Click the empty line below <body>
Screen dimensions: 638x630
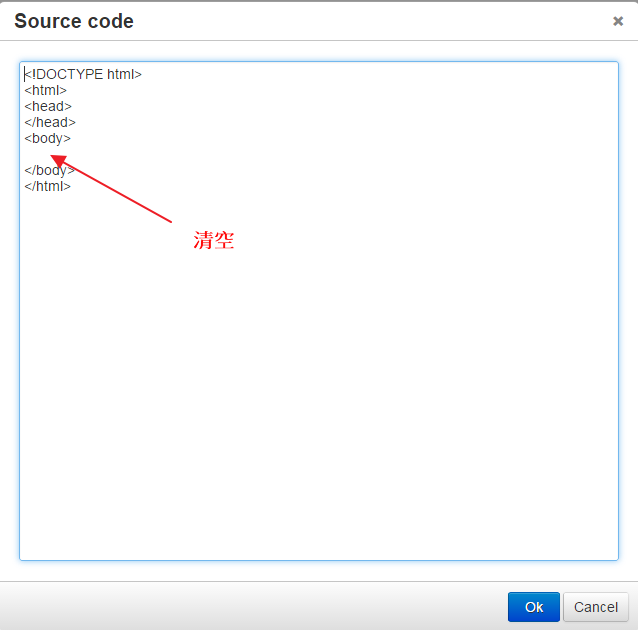point(319,154)
